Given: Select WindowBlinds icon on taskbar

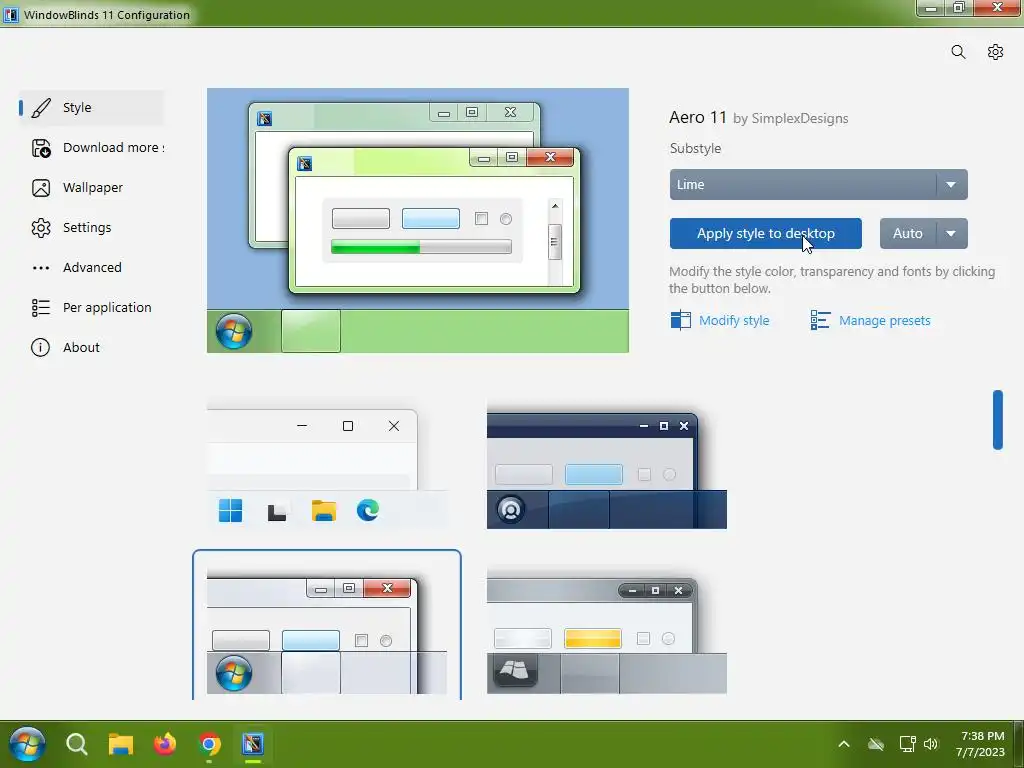Looking at the screenshot, I should click(x=253, y=744).
